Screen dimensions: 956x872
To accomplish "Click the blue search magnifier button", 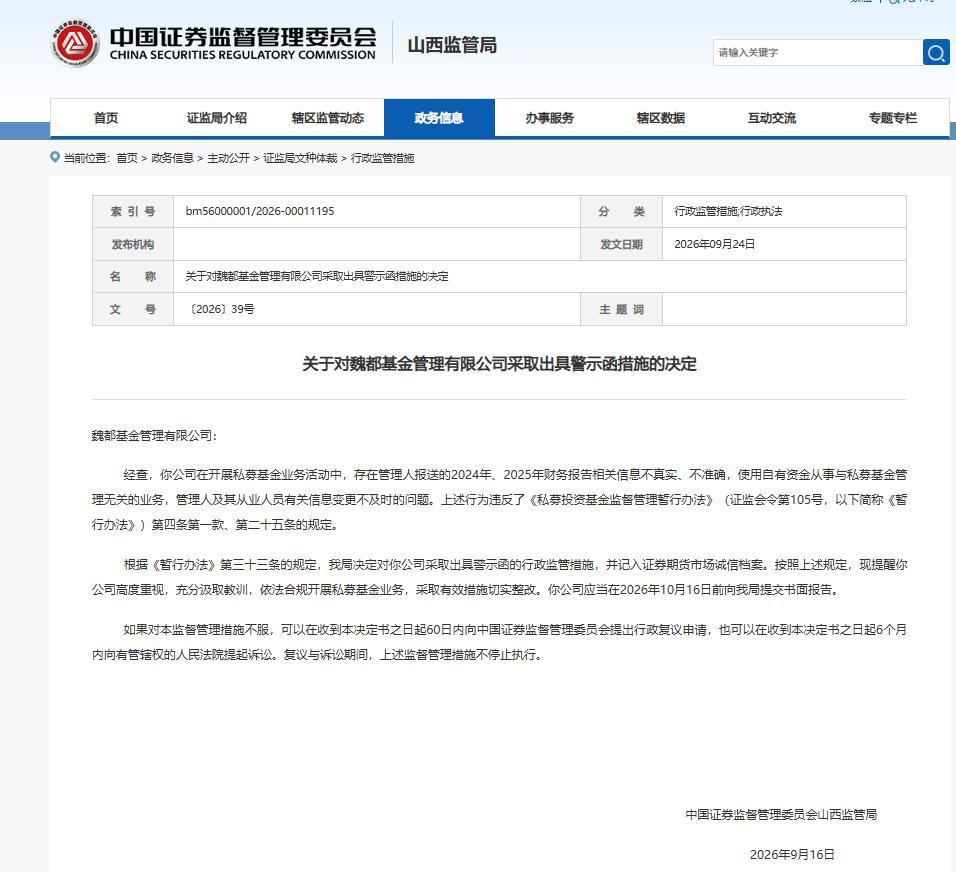I will click(936, 52).
